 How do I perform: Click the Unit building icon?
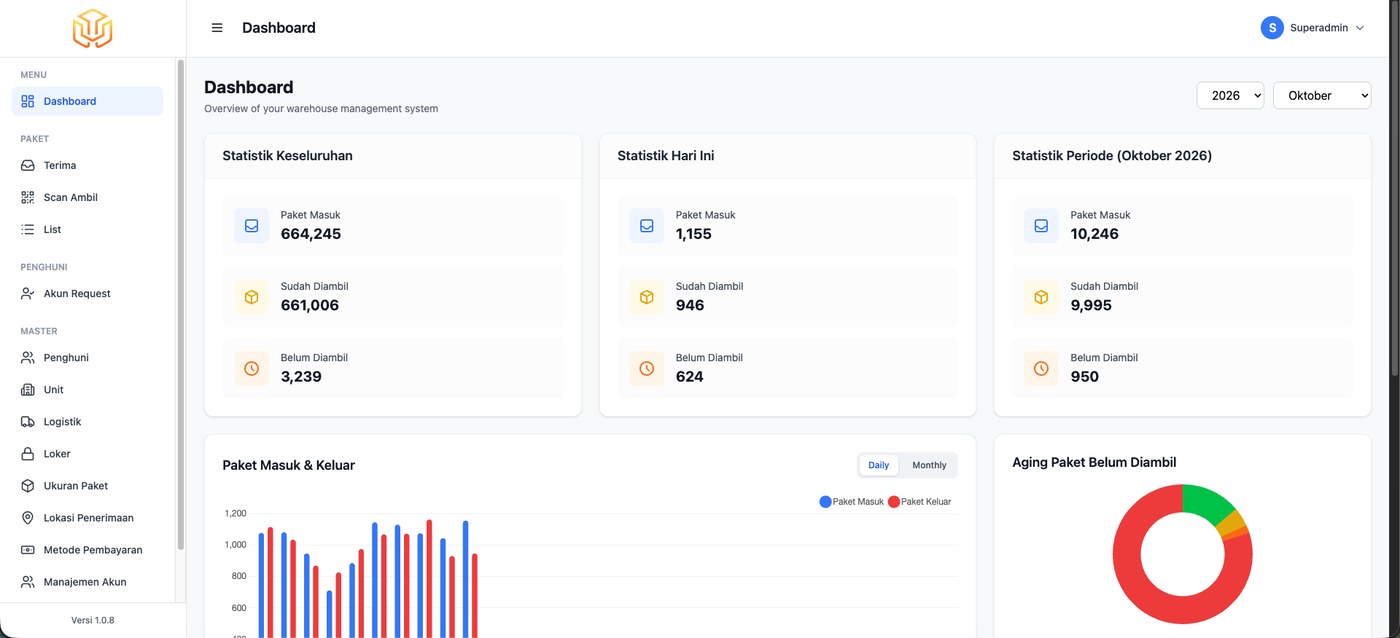(28, 389)
